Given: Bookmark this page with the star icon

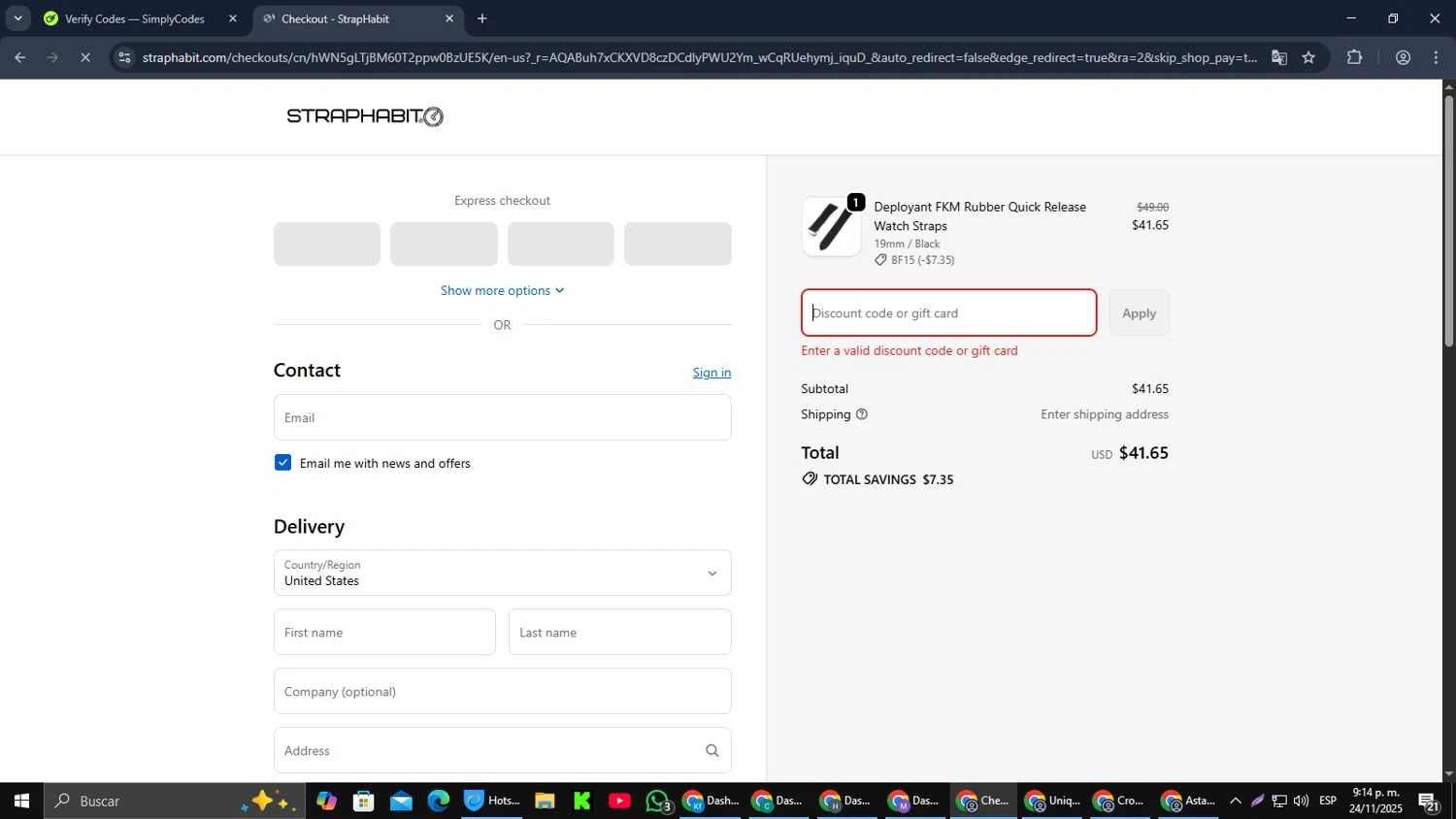Looking at the screenshot, I should point(1308,57).
